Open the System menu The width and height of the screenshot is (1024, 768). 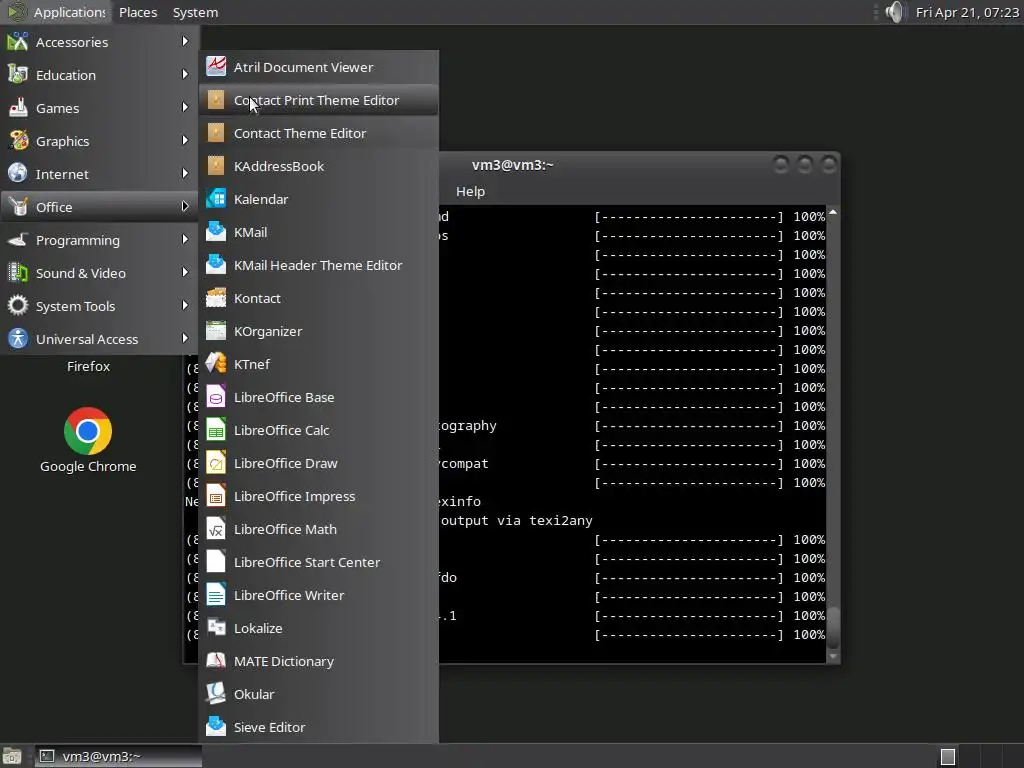195,12
